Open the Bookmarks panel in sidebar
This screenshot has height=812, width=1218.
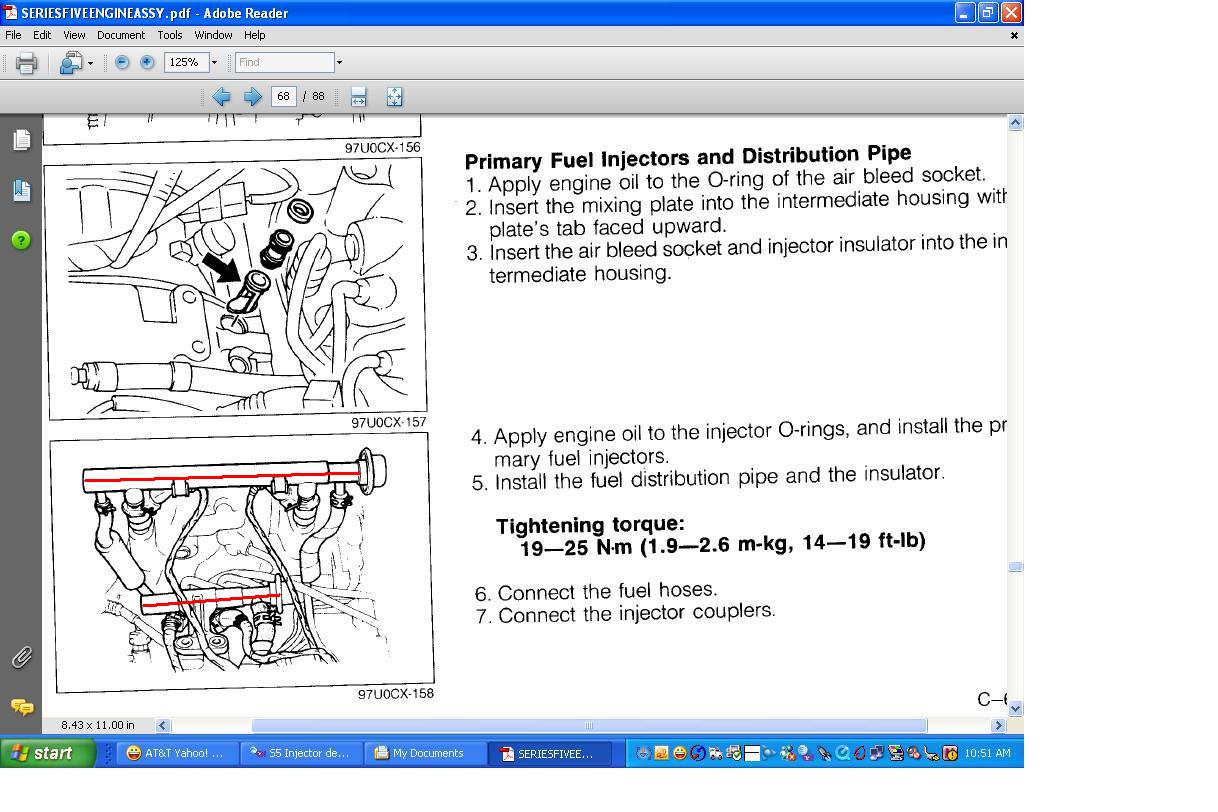pyautogui.click(x=21, y=190)
